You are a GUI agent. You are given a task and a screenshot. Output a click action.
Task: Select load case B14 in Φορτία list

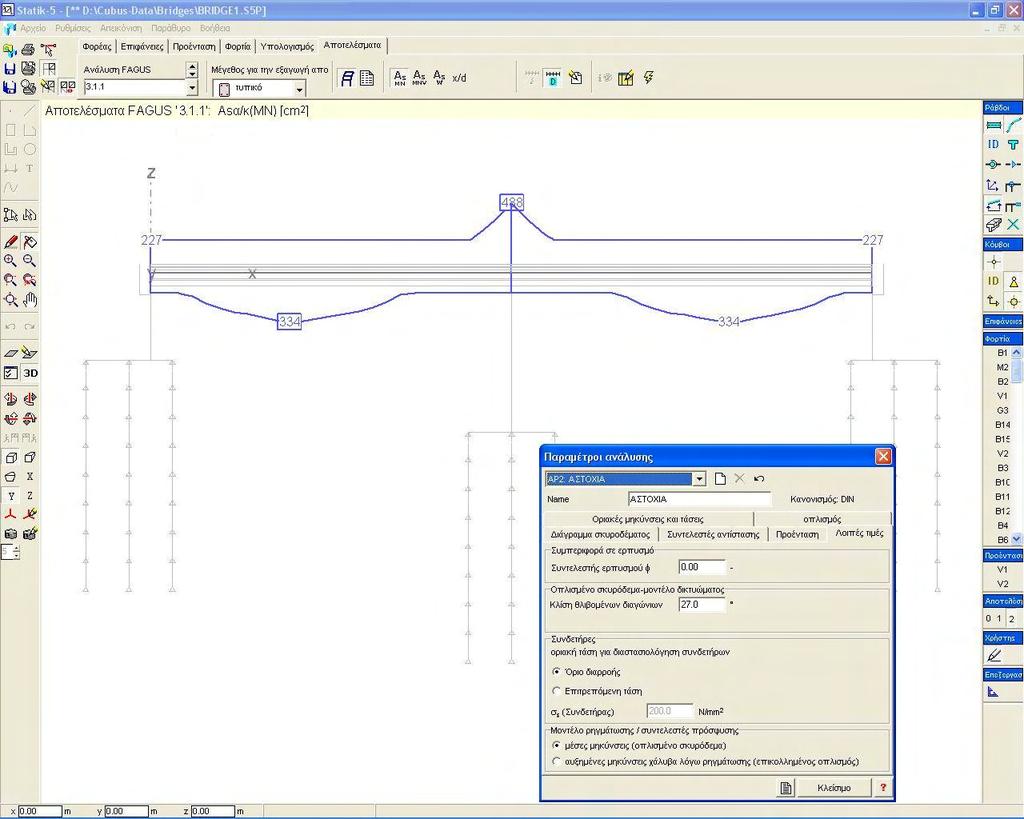pos(1002,425)
